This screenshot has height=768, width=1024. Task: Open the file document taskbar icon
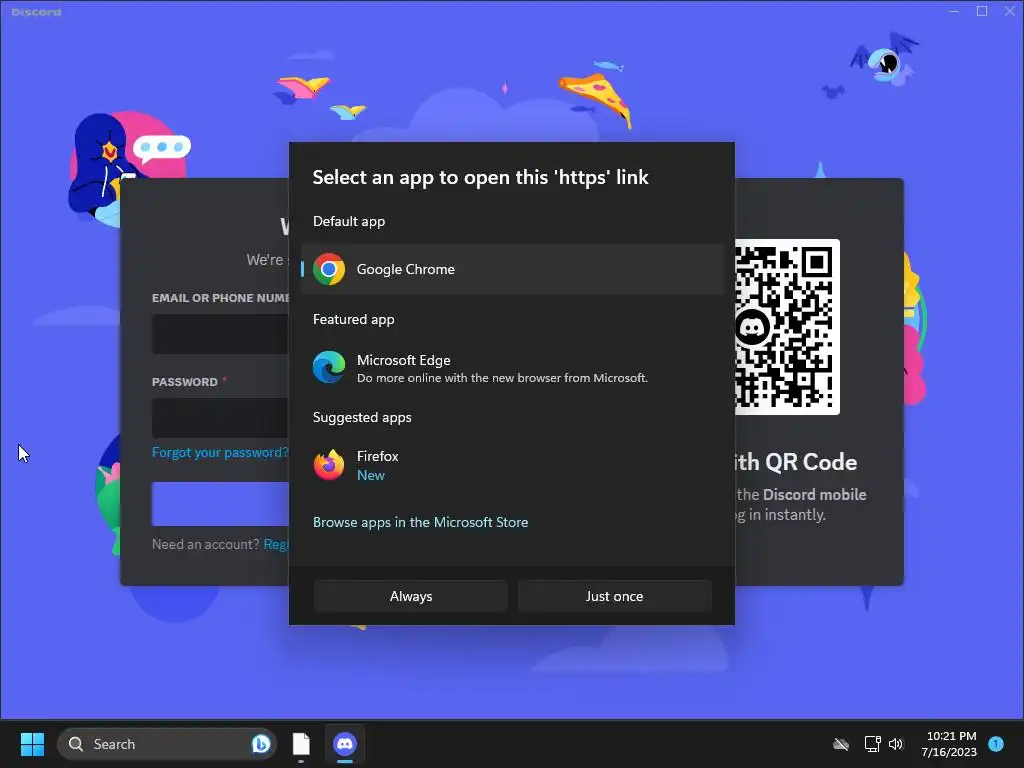[301, 744]
